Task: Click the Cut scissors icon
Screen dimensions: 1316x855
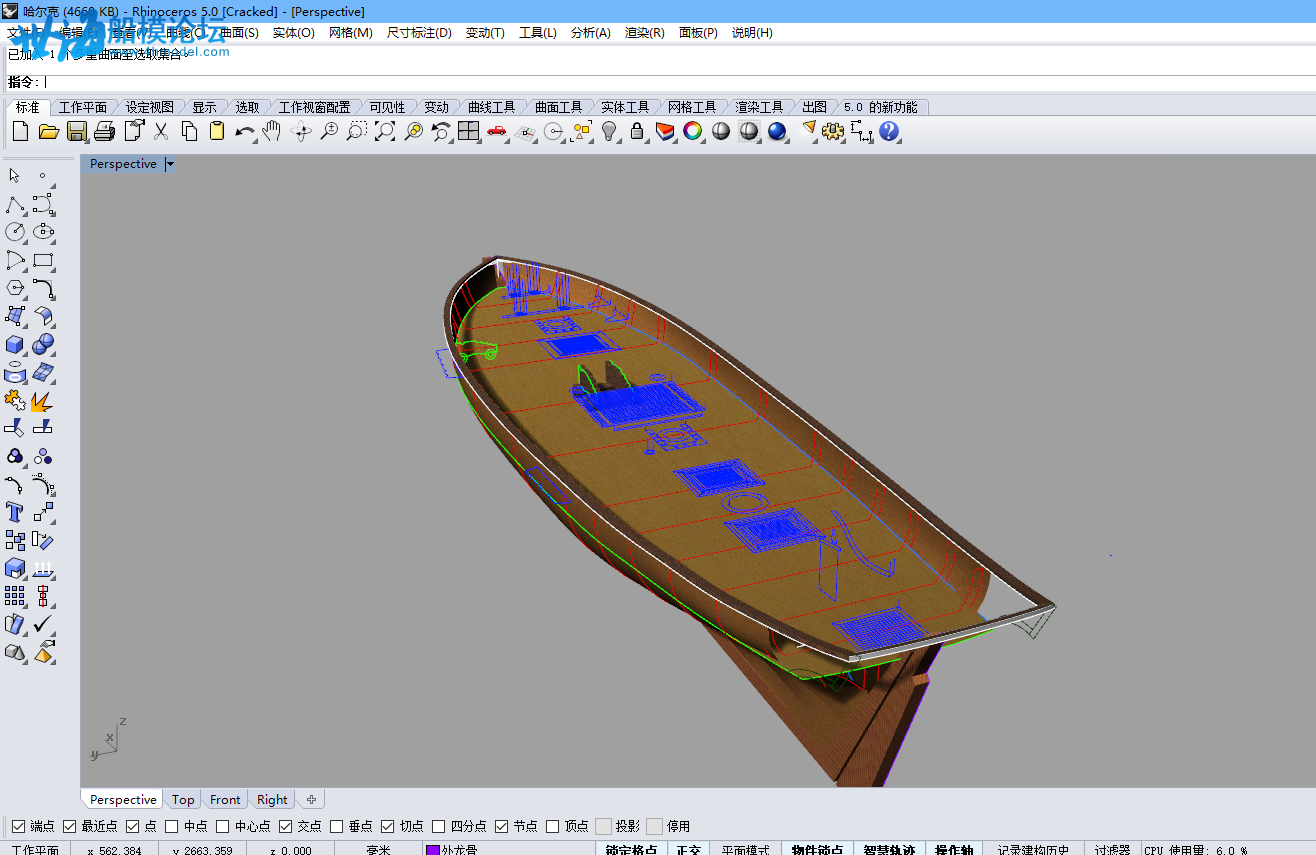Action: (x=160, y=131)
